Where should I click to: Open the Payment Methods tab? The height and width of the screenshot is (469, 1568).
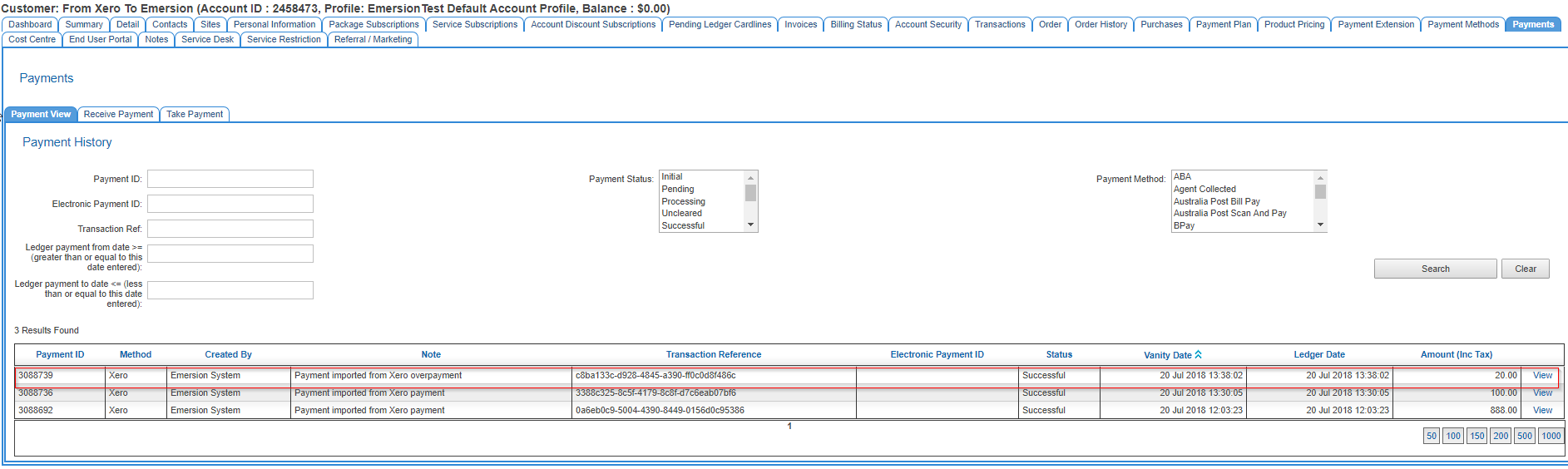pyautogui.click(x=1462, y=25)
